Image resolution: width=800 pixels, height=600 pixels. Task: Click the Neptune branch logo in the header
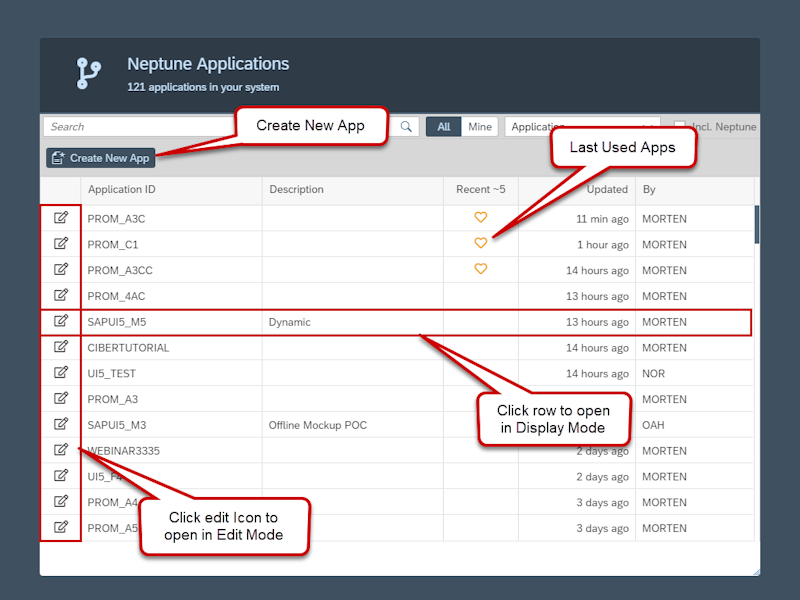coord(88,74)
